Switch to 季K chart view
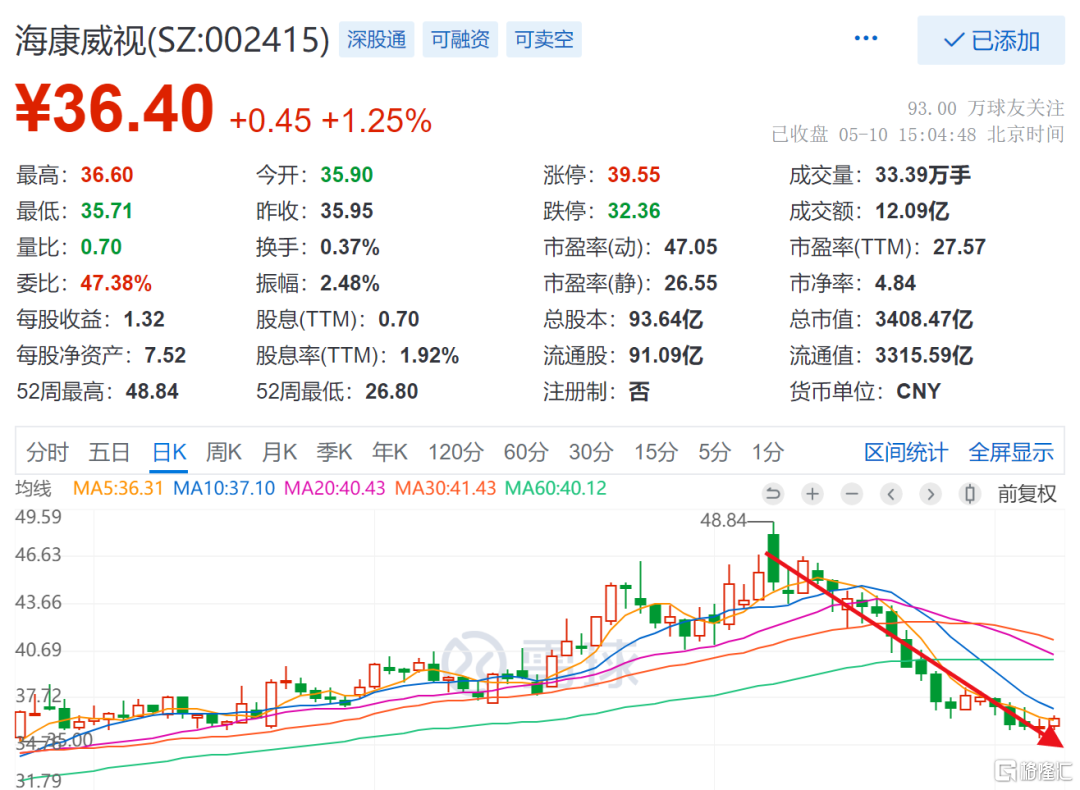The width and height of the screenshot is (1080, 790). pos(334,453)
